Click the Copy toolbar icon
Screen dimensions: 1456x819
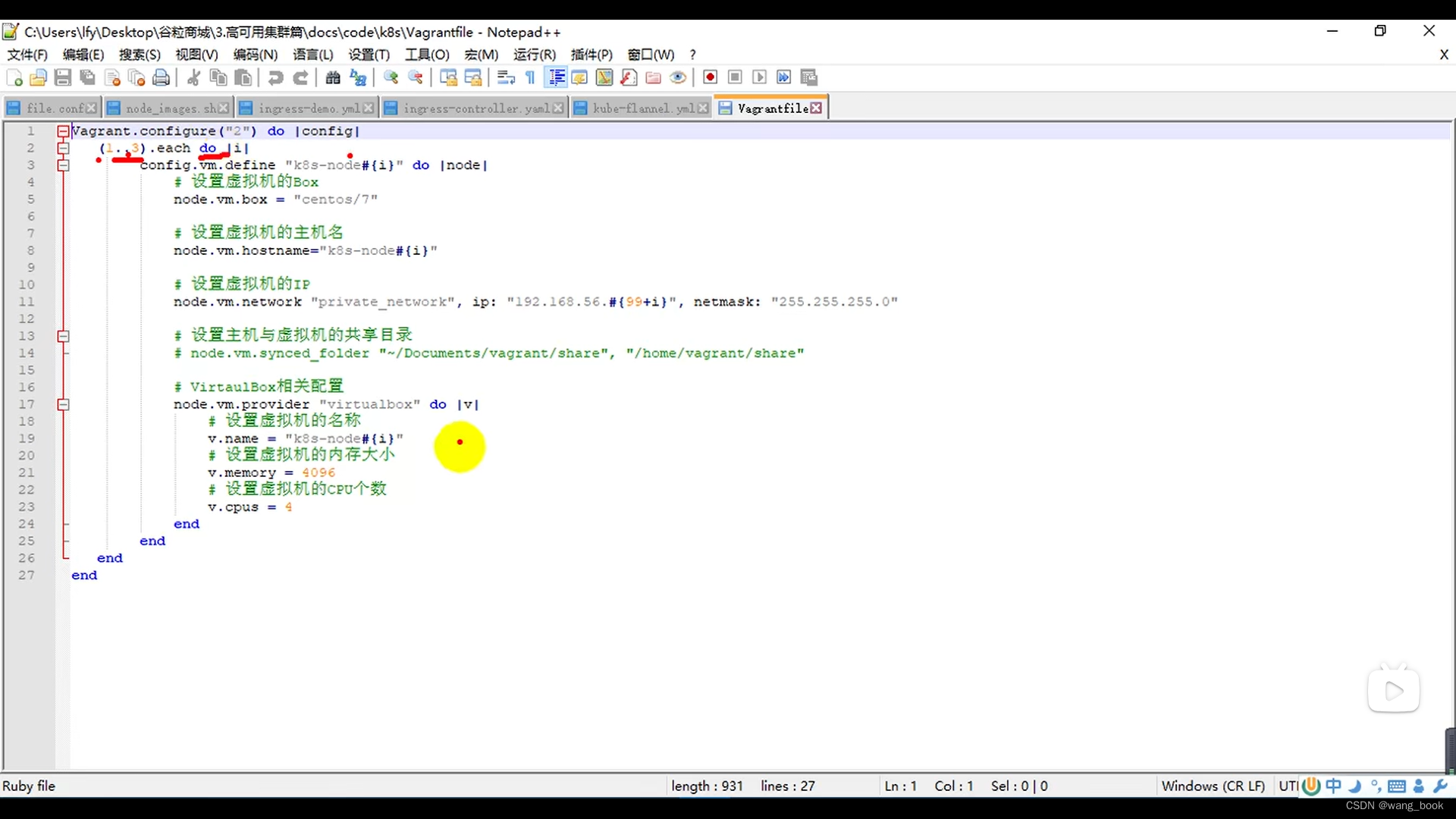218,77
